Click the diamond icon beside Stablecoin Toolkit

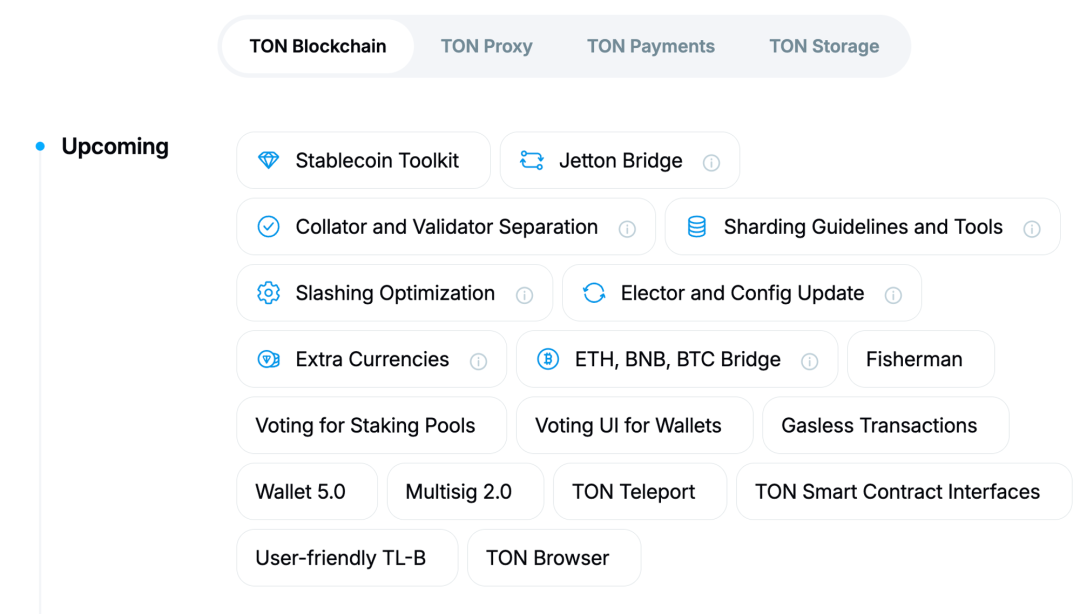(x=268, y=160)
